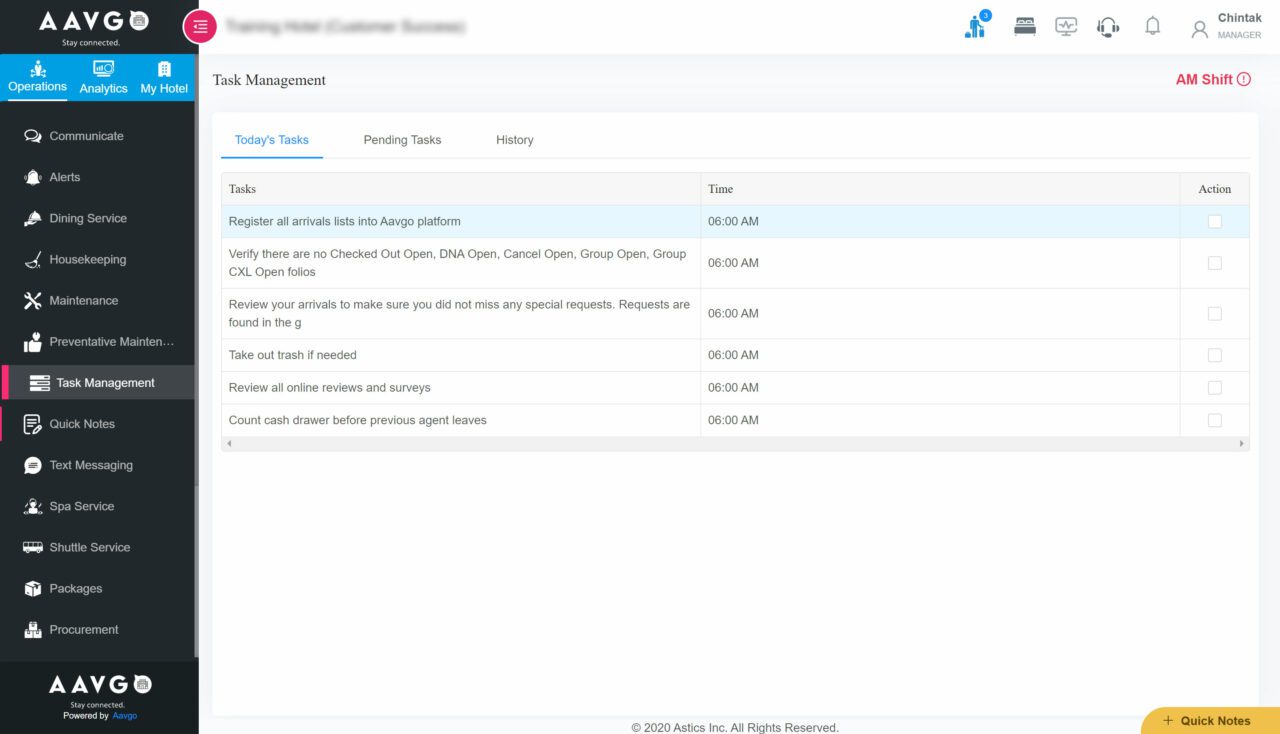Click the headset support icon
The height and width of the screenshot is (734, 1280).
point(1108,26)
